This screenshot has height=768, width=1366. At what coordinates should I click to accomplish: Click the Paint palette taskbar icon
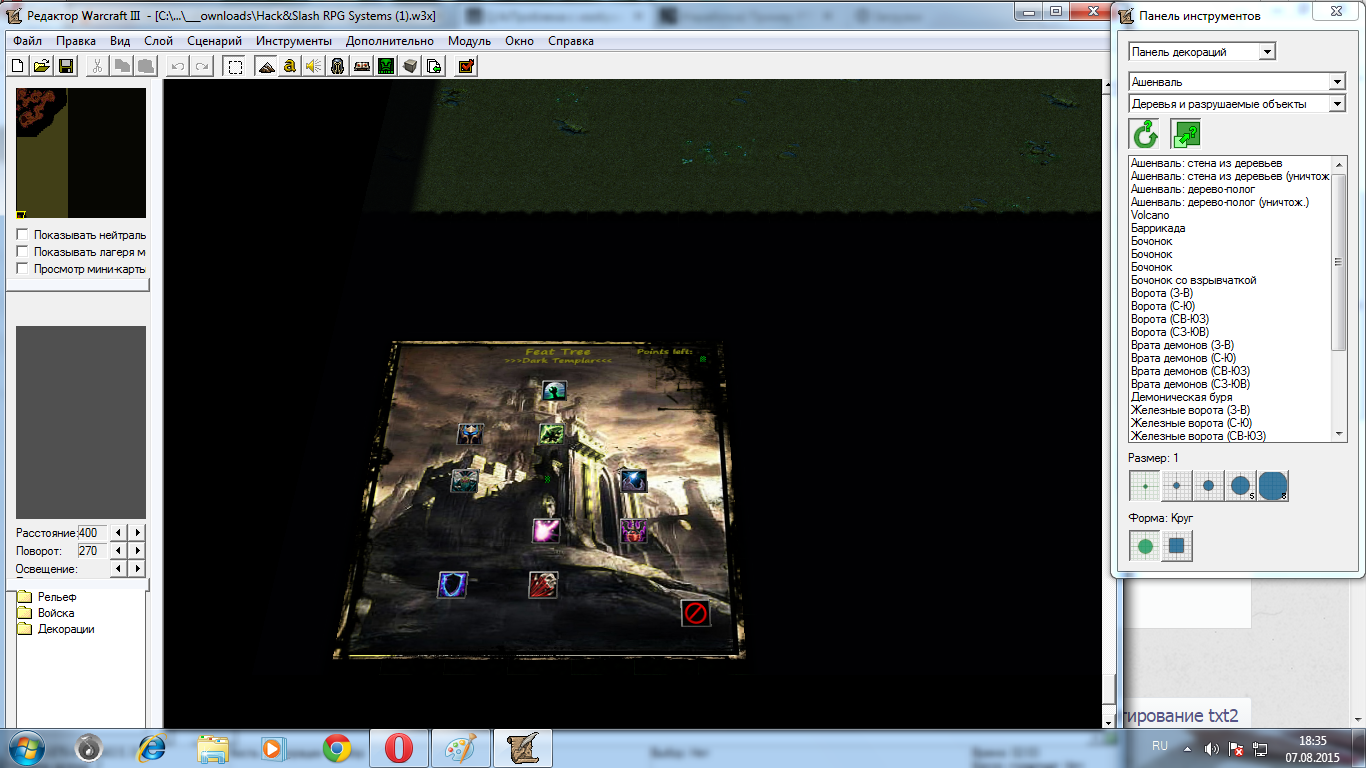[461, 748]
